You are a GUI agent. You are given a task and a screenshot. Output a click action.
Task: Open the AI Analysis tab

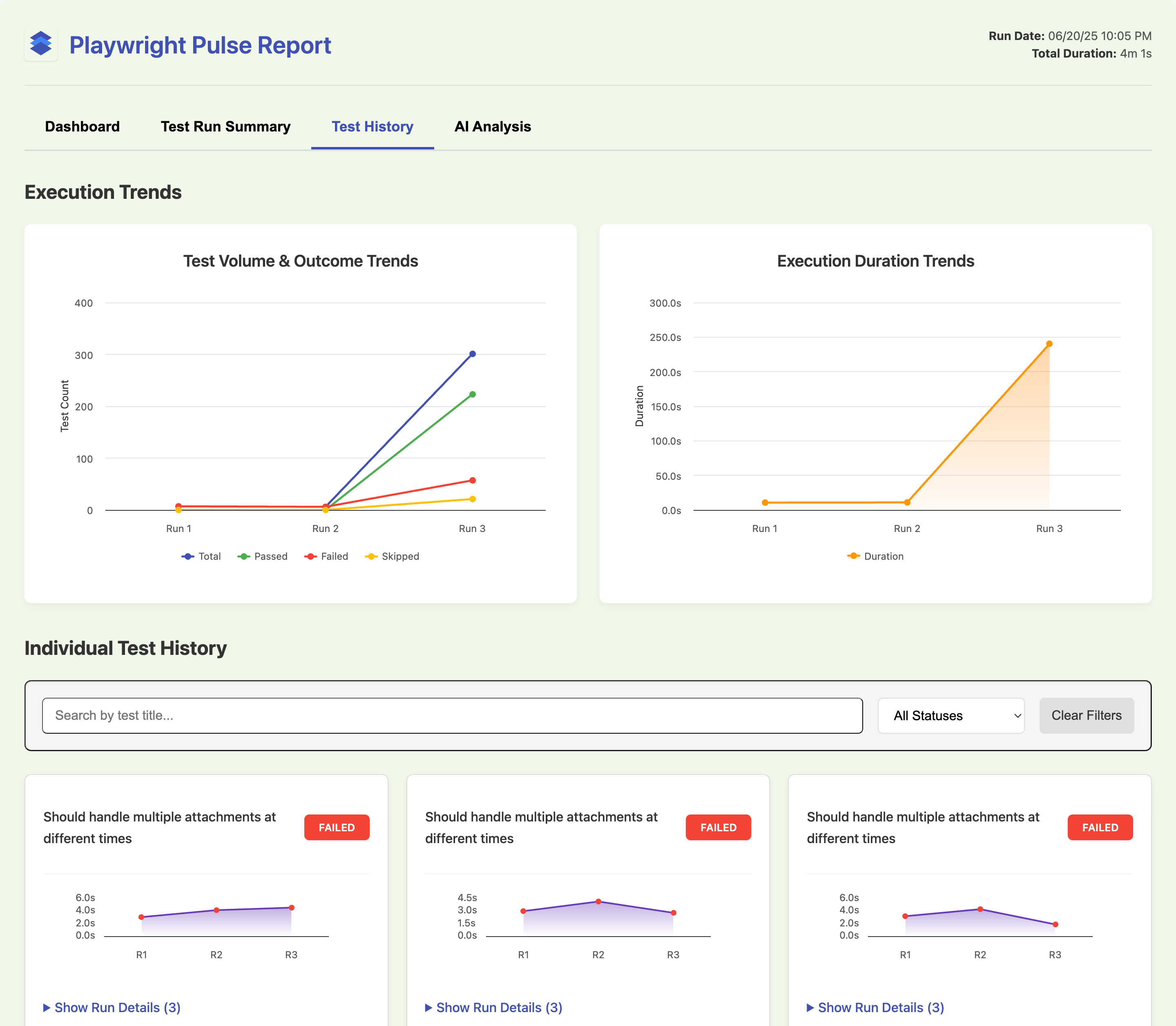[x=493, y=127]
